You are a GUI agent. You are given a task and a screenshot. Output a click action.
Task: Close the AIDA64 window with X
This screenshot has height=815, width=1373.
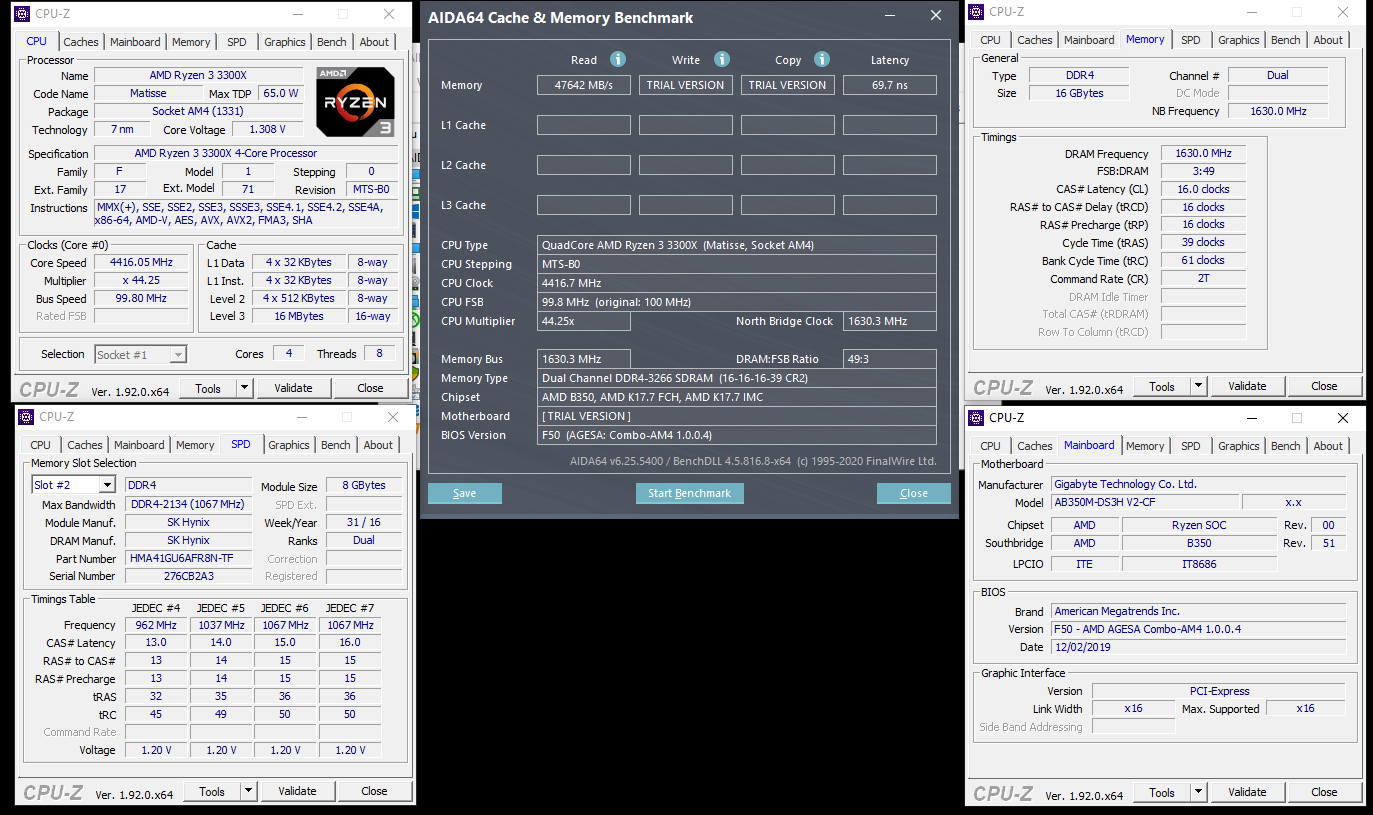936,15
